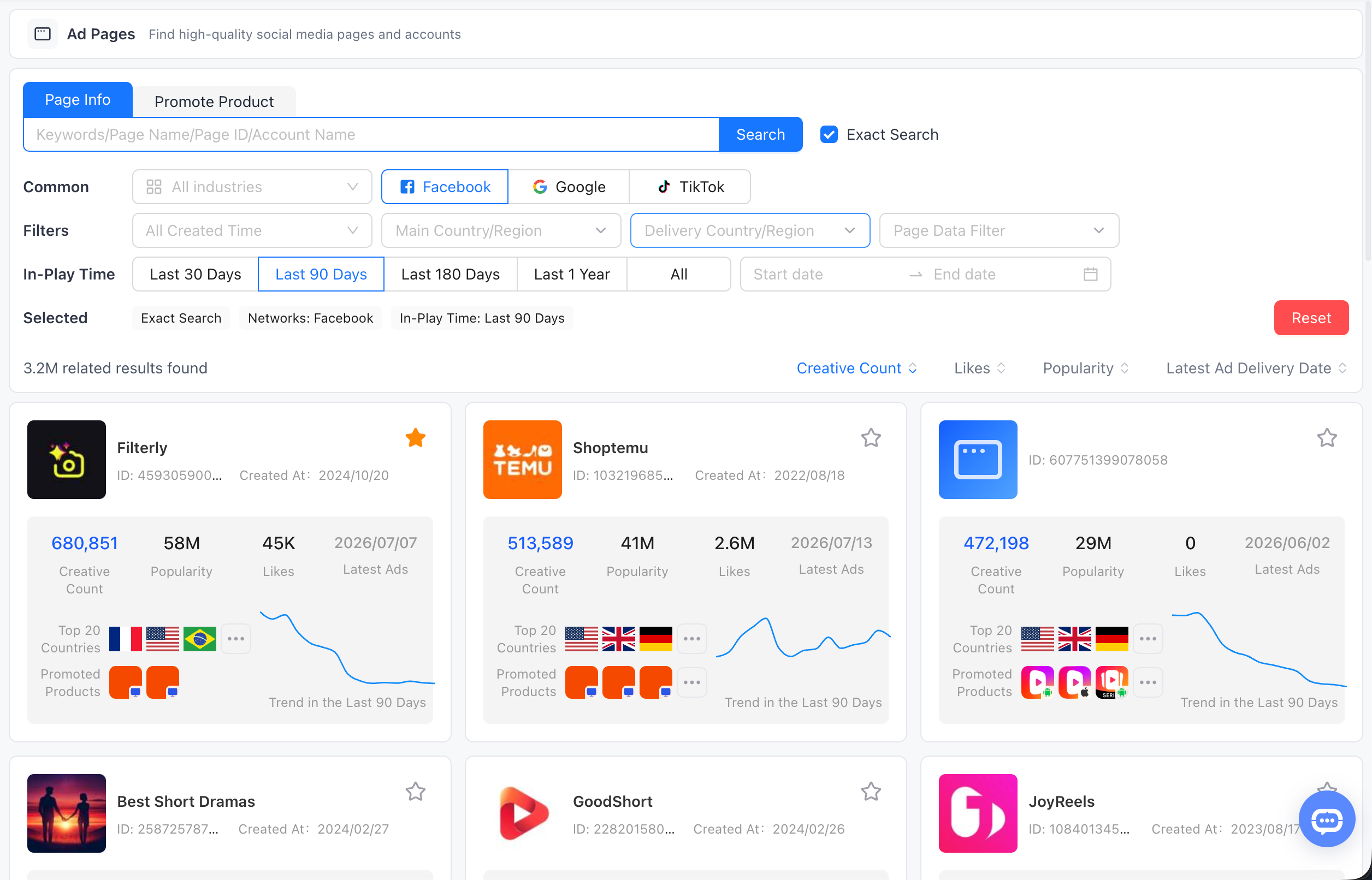Select All in-play time option
Screen dimensions: 1372x880
678,274
